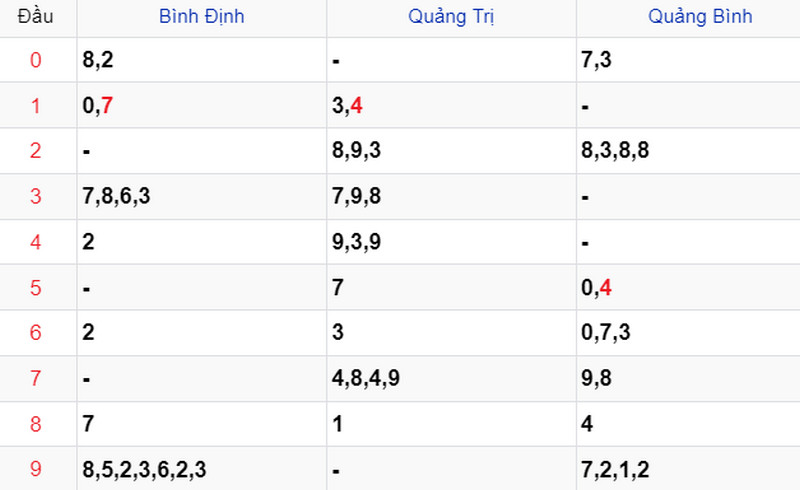Viewport: 800px width, 490px height.
Task: Select row header number 1
Action: (35, 106)
